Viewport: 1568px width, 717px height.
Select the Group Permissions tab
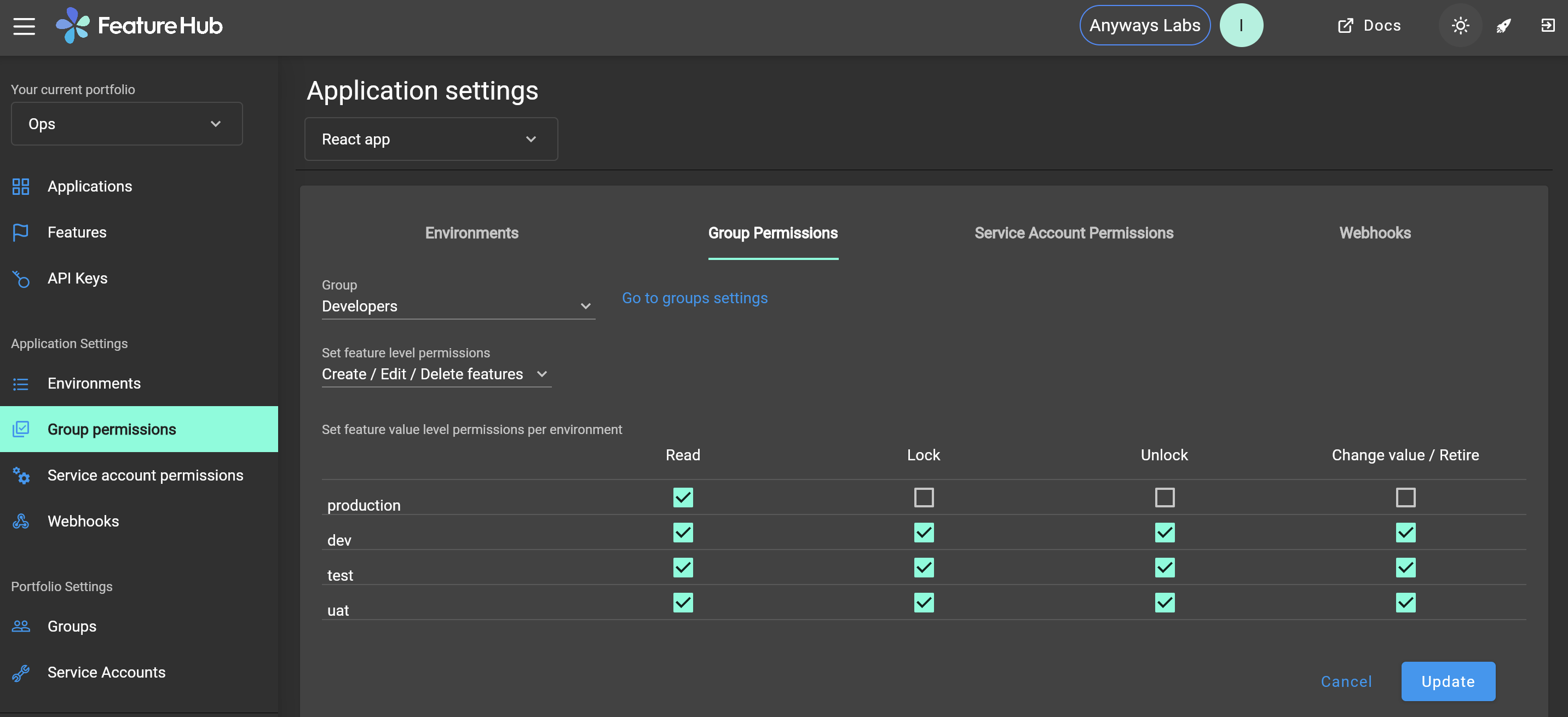pos(773,233)
